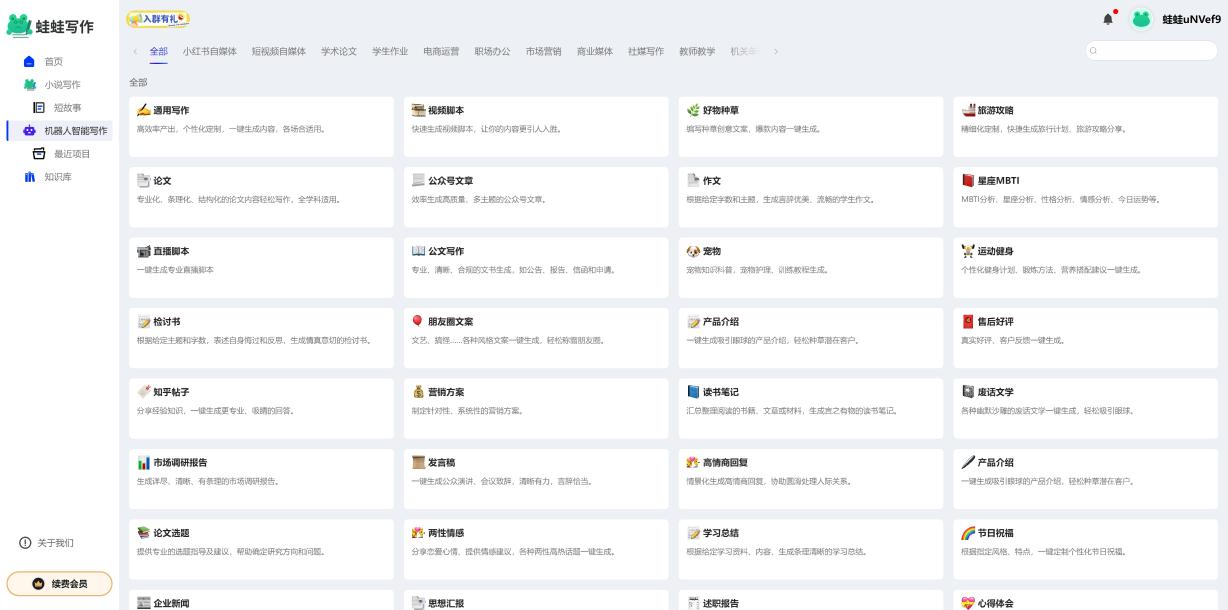Click the 通用写作 pencil icon
This screenshot has width=1228, height=610.
pyautogui.click(x=143, y=110)
